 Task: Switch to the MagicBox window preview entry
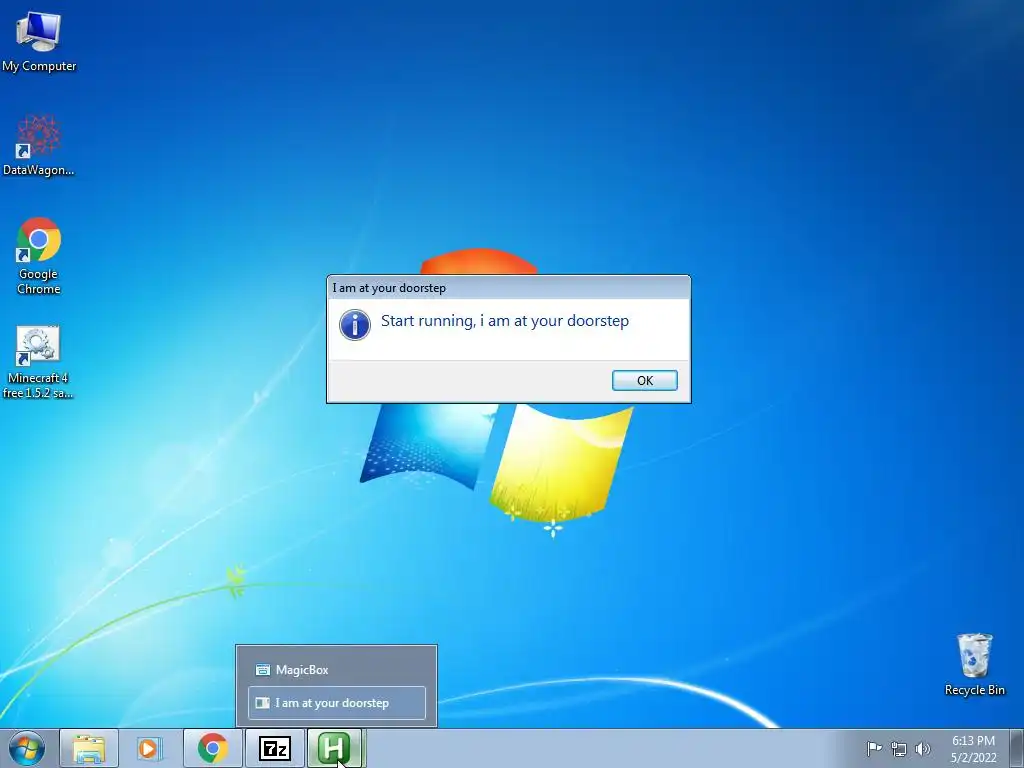point(336,669)
